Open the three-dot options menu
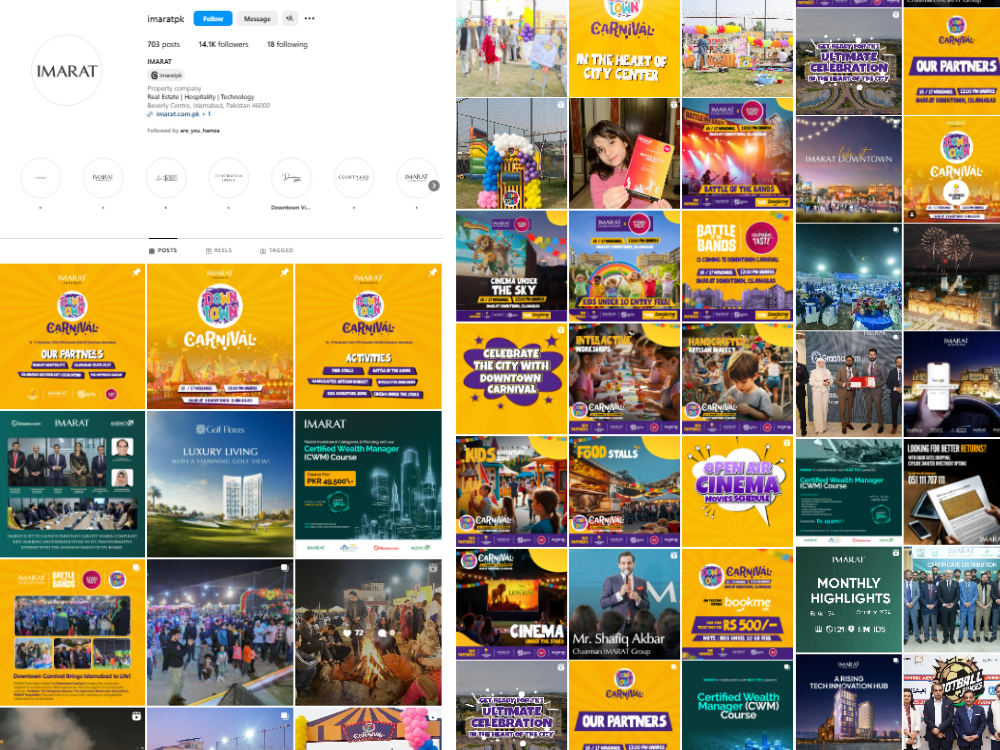This screenshot has width=1000, height=750. [x=309, y=18]
